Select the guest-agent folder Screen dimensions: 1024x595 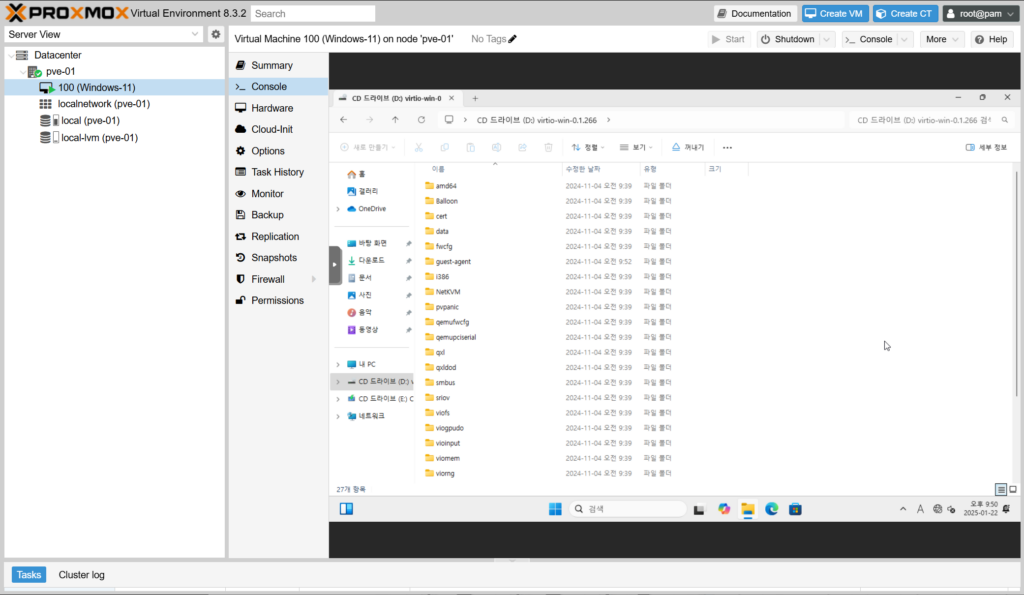(x=453, y=262)
